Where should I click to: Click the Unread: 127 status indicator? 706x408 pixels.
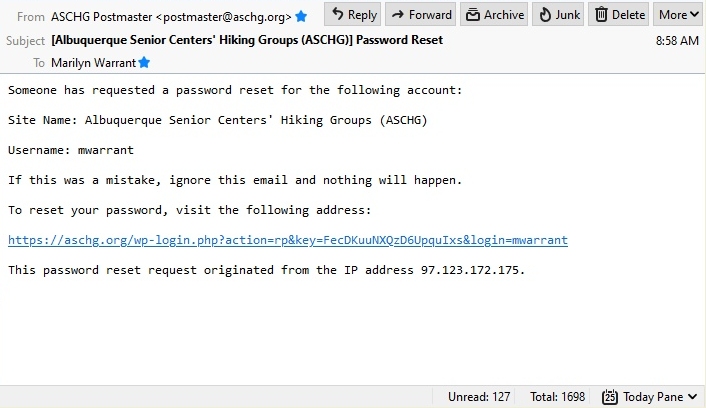tap(479, 397)
